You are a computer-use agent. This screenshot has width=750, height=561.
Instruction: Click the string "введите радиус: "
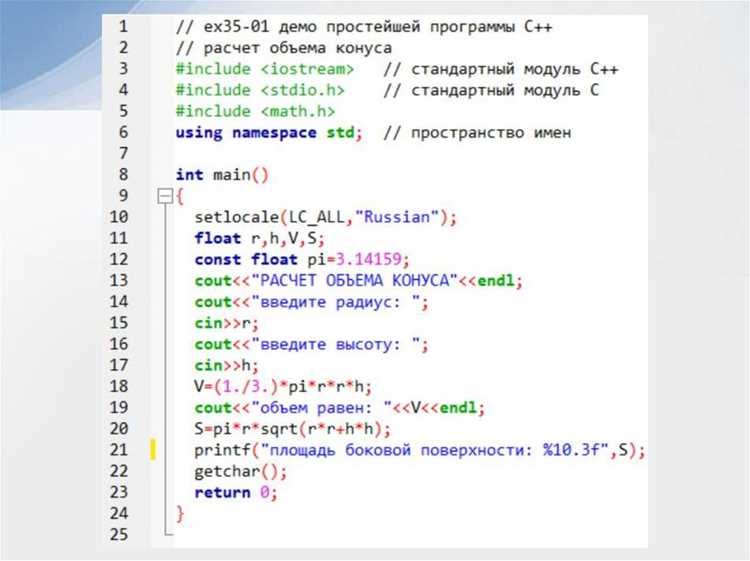click(335, 302)
